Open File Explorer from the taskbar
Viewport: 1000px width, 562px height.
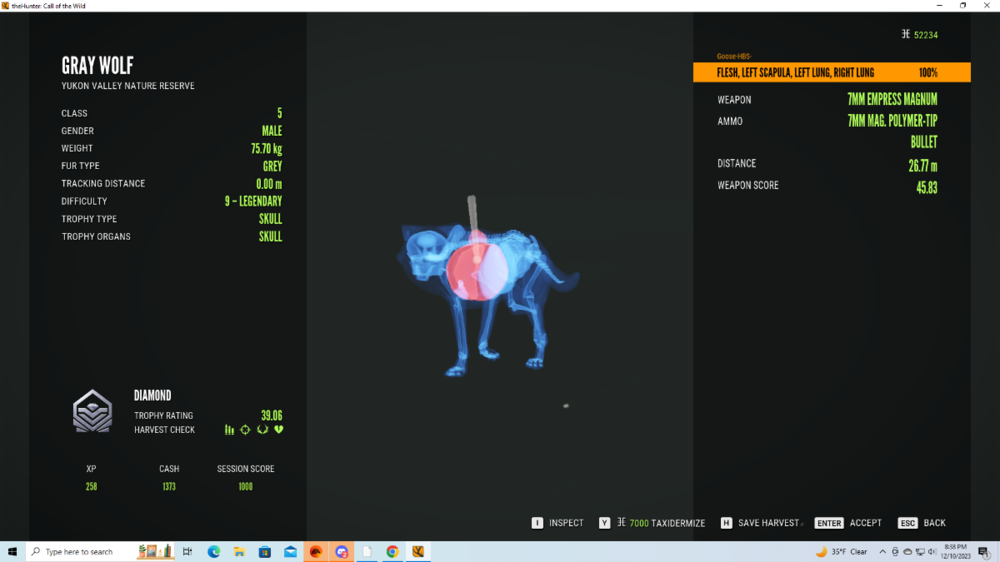(239, 552)
